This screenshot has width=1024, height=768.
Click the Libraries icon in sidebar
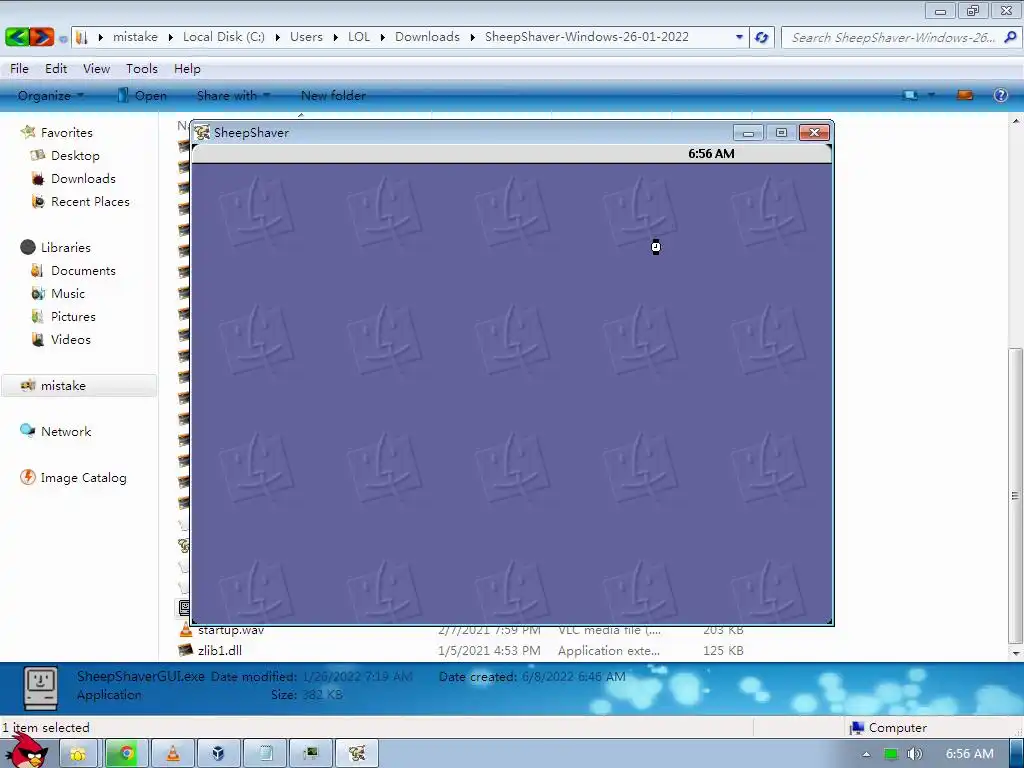click(28, 247)
